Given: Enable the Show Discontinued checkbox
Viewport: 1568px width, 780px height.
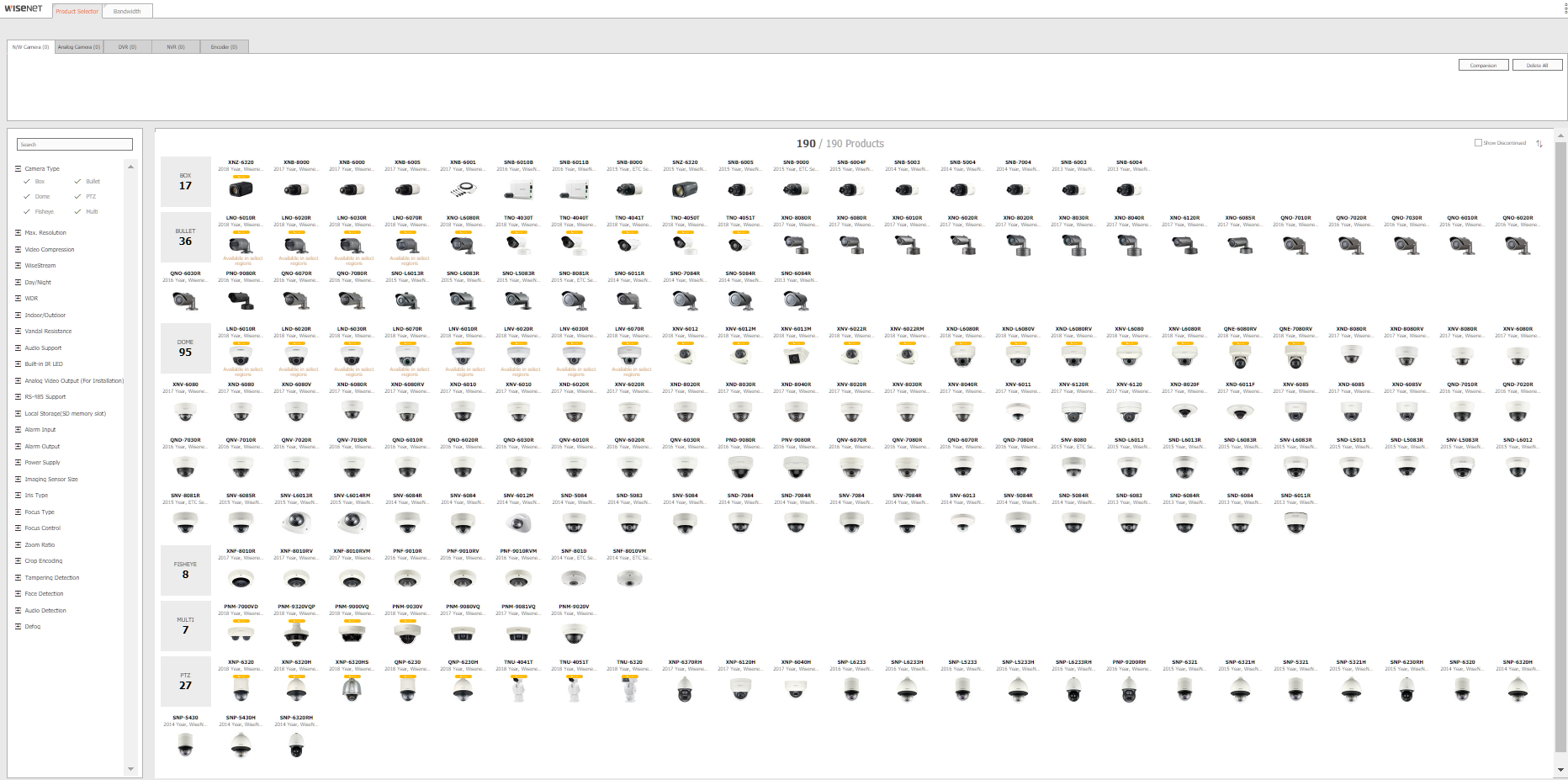Looking at the screenshot, I should [x=1478, y=142].
